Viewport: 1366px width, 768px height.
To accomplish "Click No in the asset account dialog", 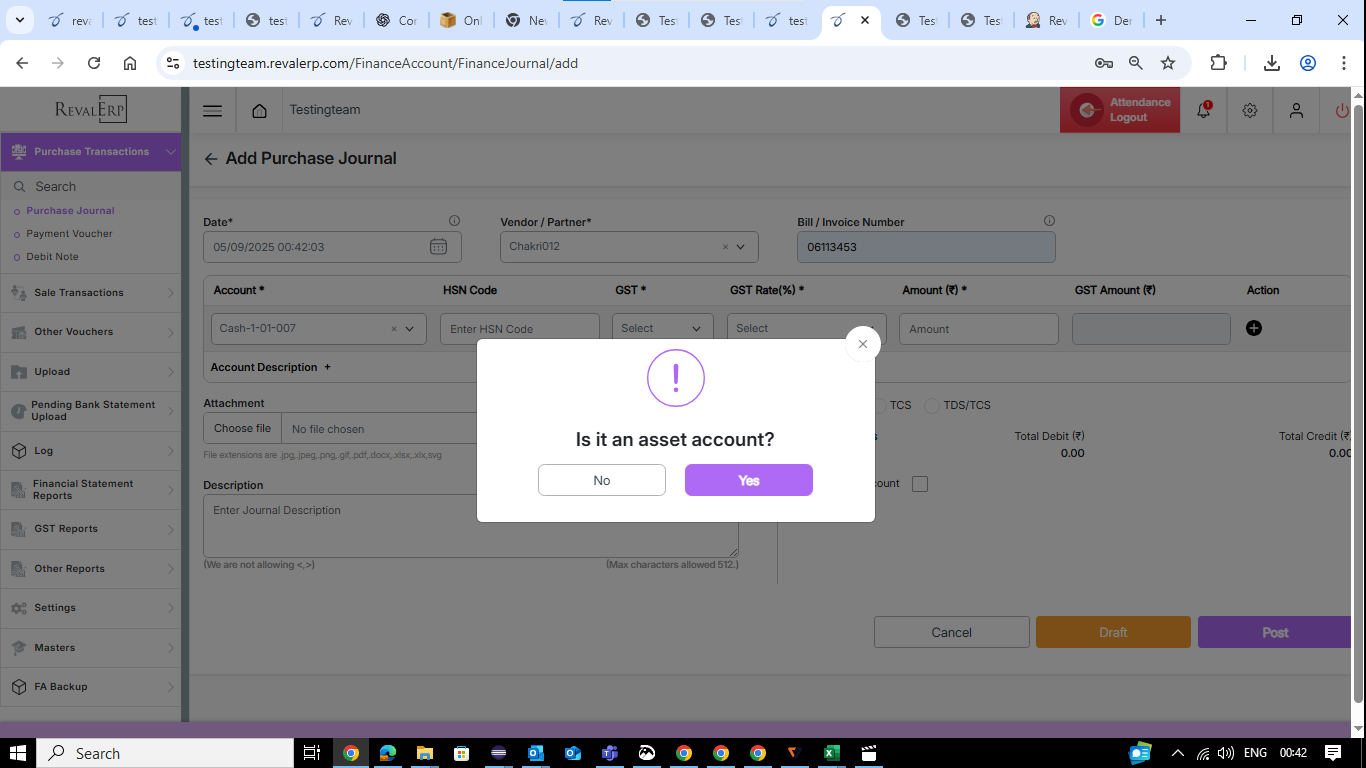I will tap(601, 480).
